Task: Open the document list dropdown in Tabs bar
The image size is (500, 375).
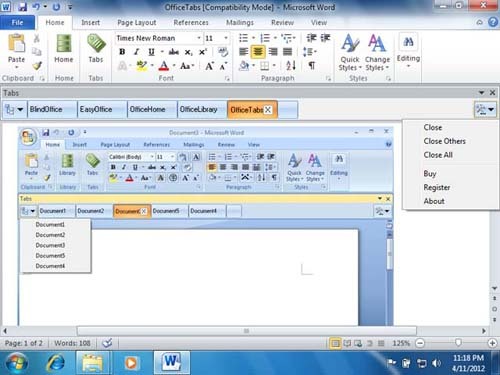Action: pos(14,109)
